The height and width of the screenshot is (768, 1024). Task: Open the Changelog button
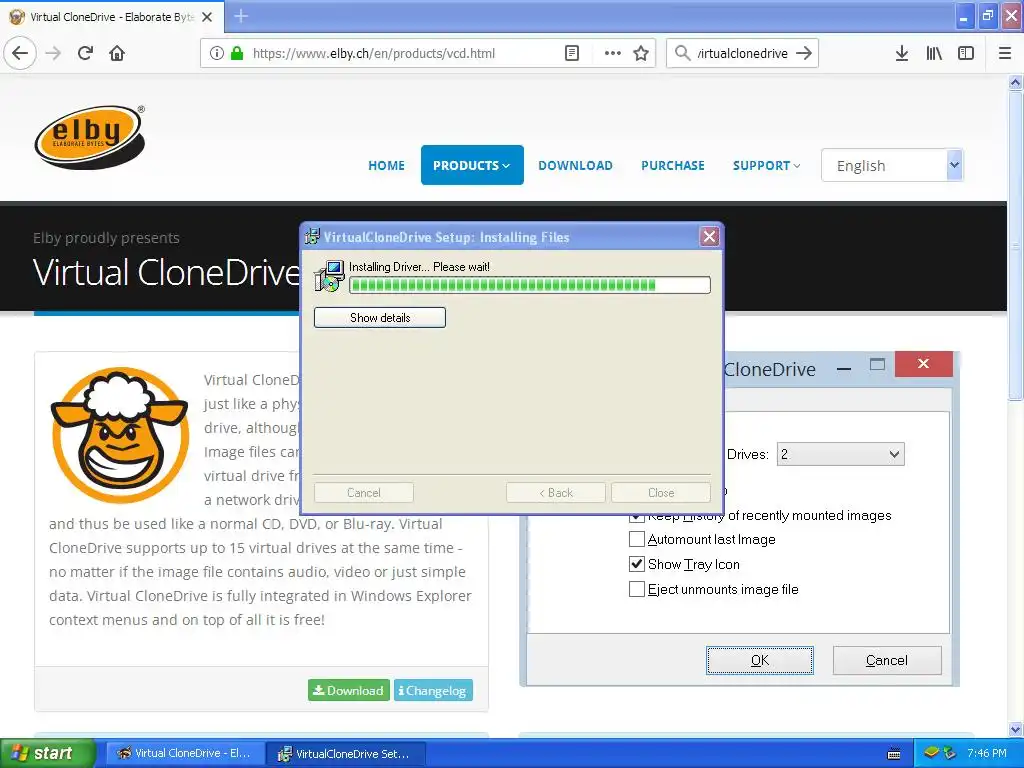click(433, 690)
